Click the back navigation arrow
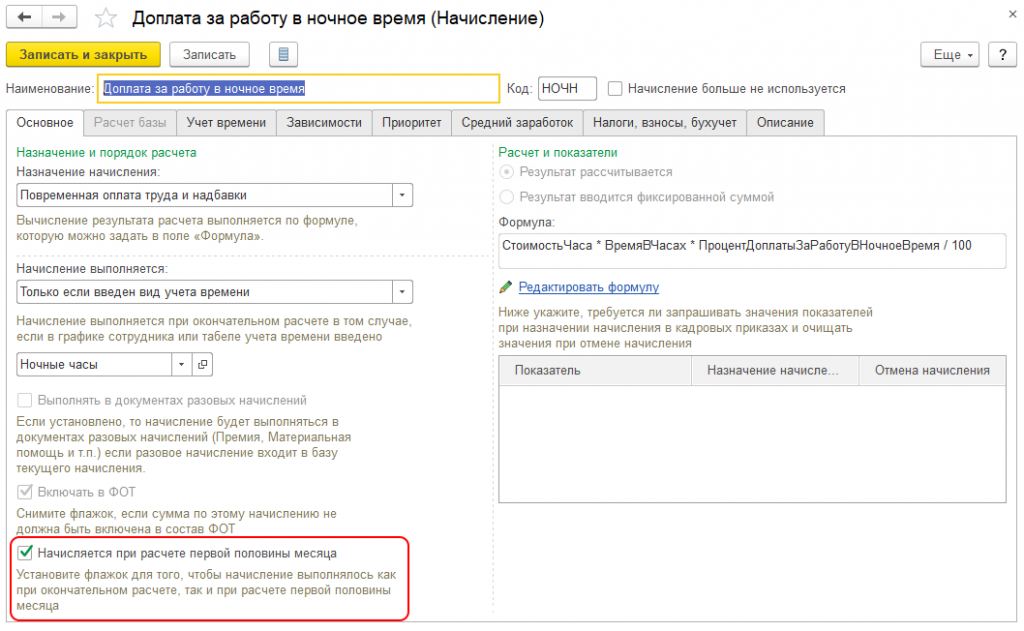 click(24, 18)
